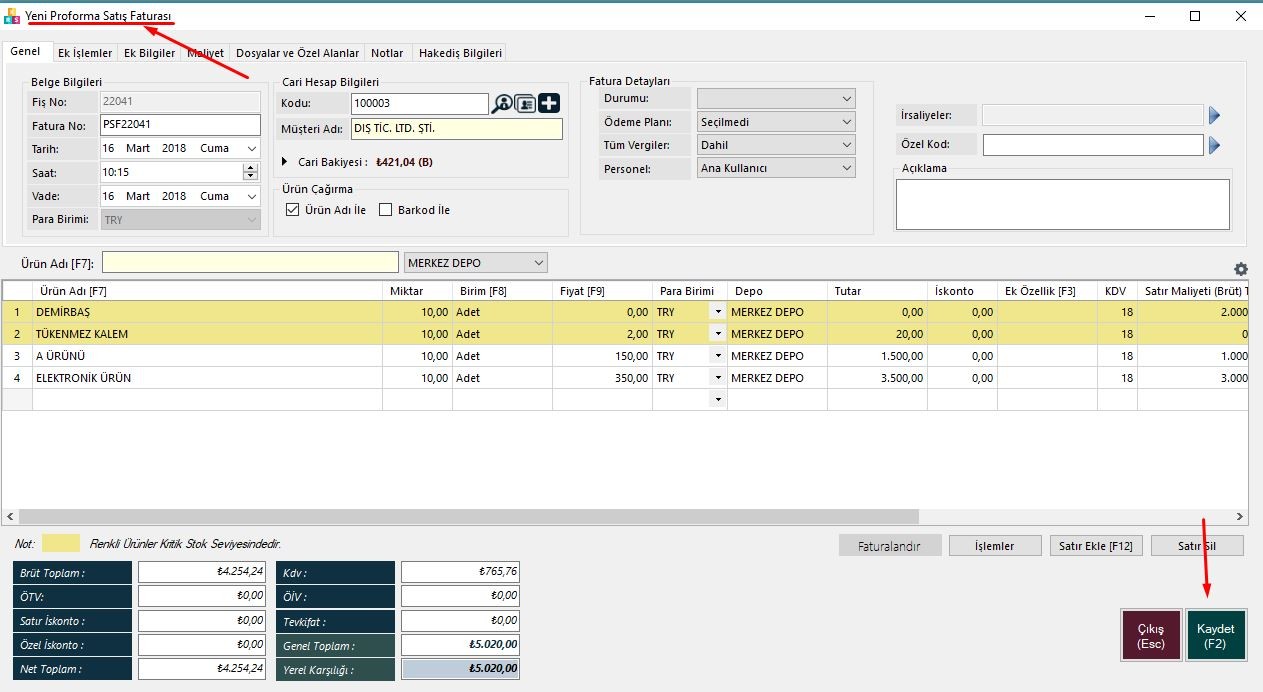This screenshot has width=1263, height=692.
Task: Uncheck the Ürün Adı İle checkbox
Action: [x=293, y=210]
